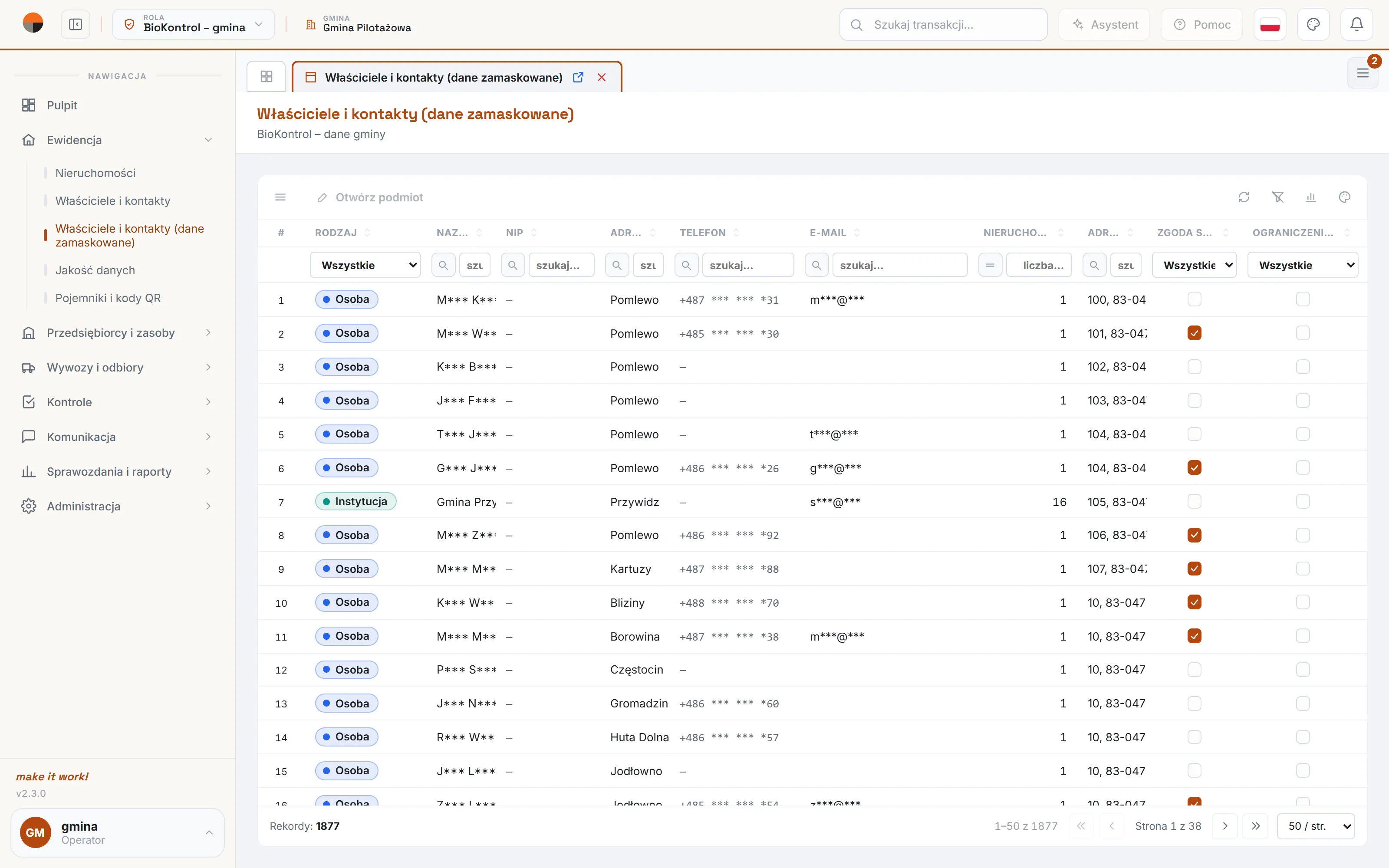The width and height of the screenshot is (1389, 868).
Task: Uncheck the Zgoda checkbox in row 6
Action: 1195,468
